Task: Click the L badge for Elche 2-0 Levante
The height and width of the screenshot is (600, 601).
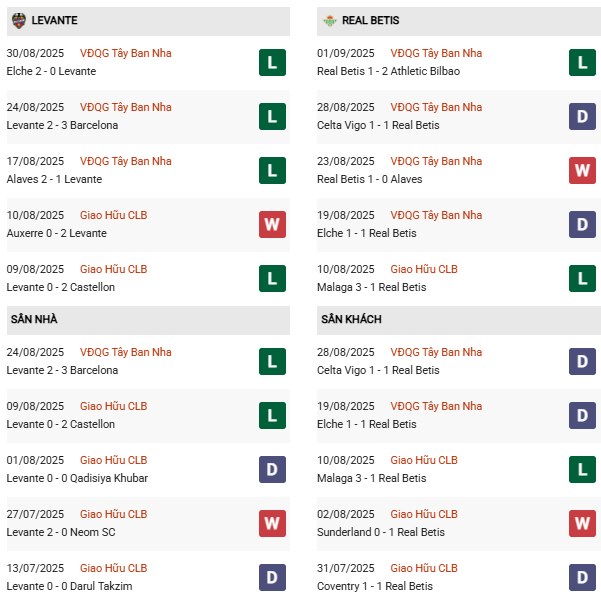Action: [272, 62]
